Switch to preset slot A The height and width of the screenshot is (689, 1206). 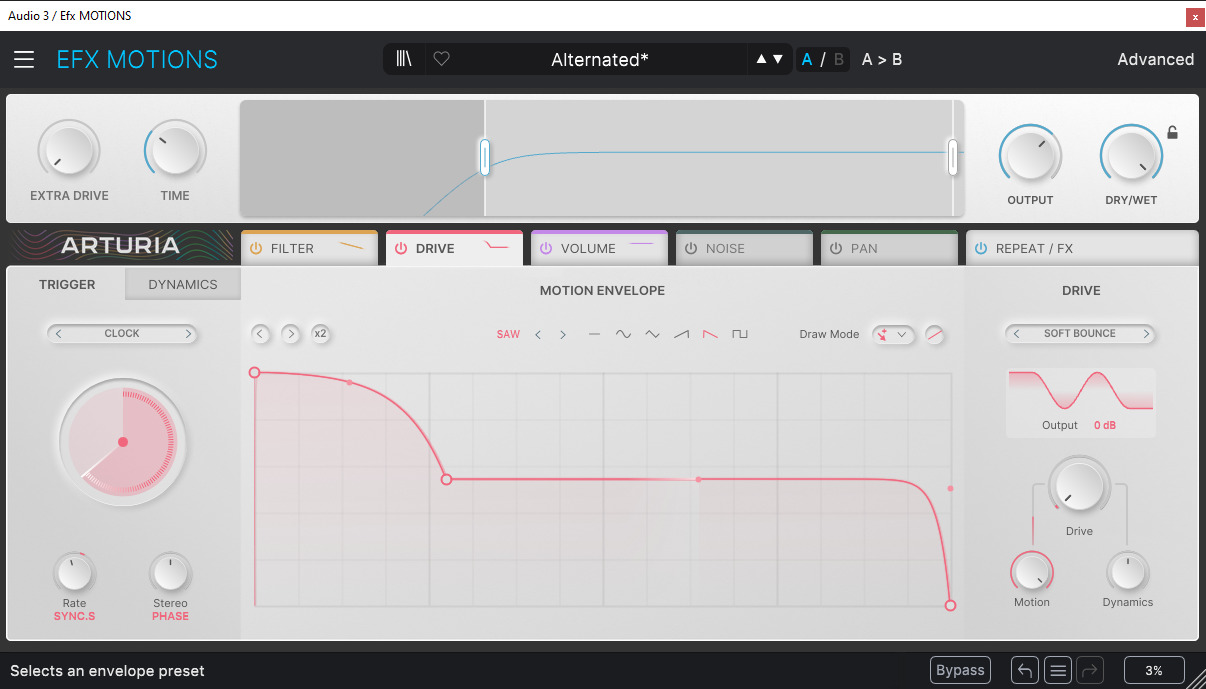[807, 59]
